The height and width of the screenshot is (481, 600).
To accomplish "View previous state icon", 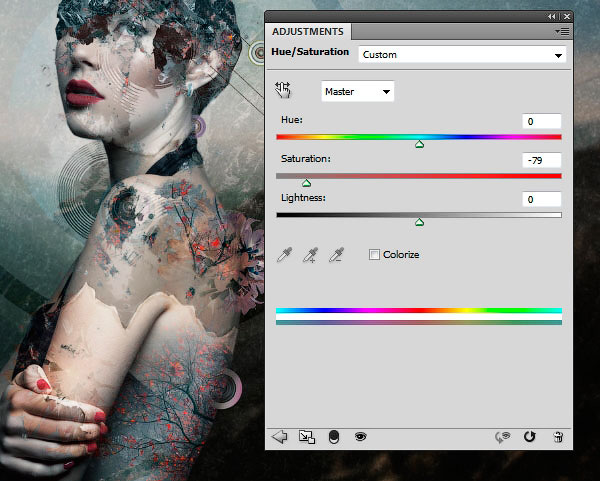I will (x=502, y=437).
